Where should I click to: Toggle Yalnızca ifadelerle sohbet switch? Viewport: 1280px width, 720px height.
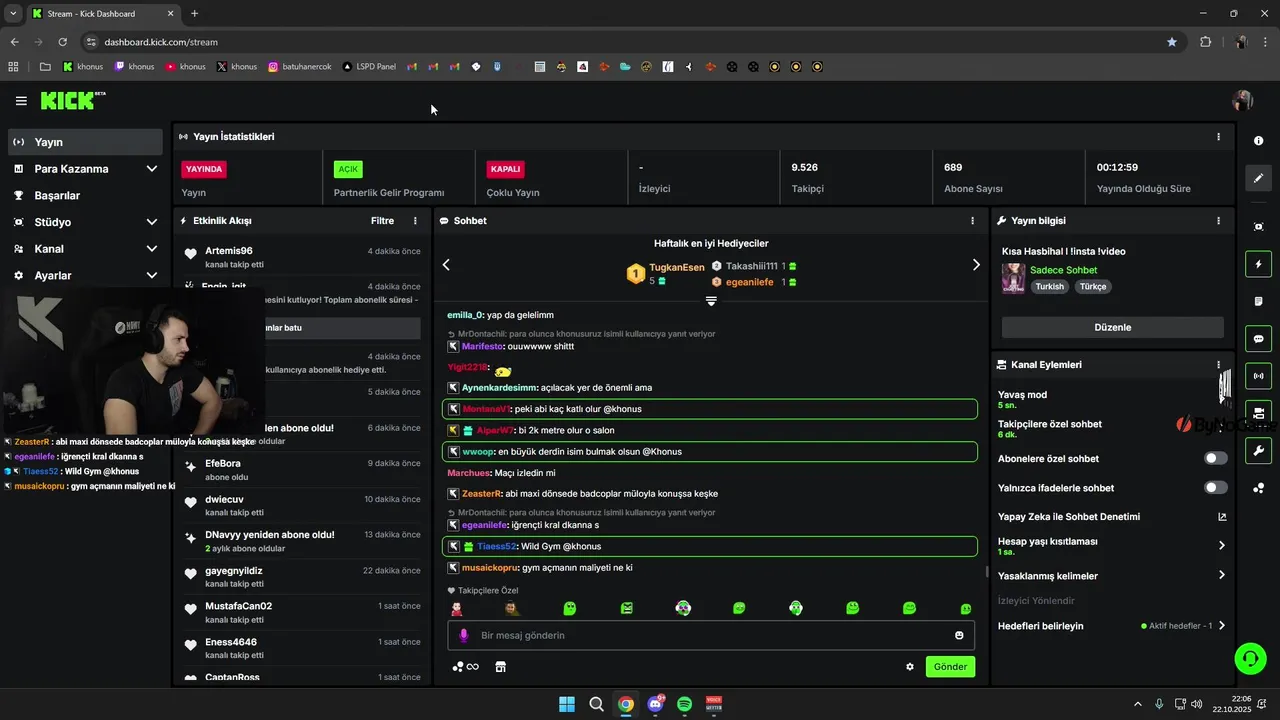[1216, 487]
